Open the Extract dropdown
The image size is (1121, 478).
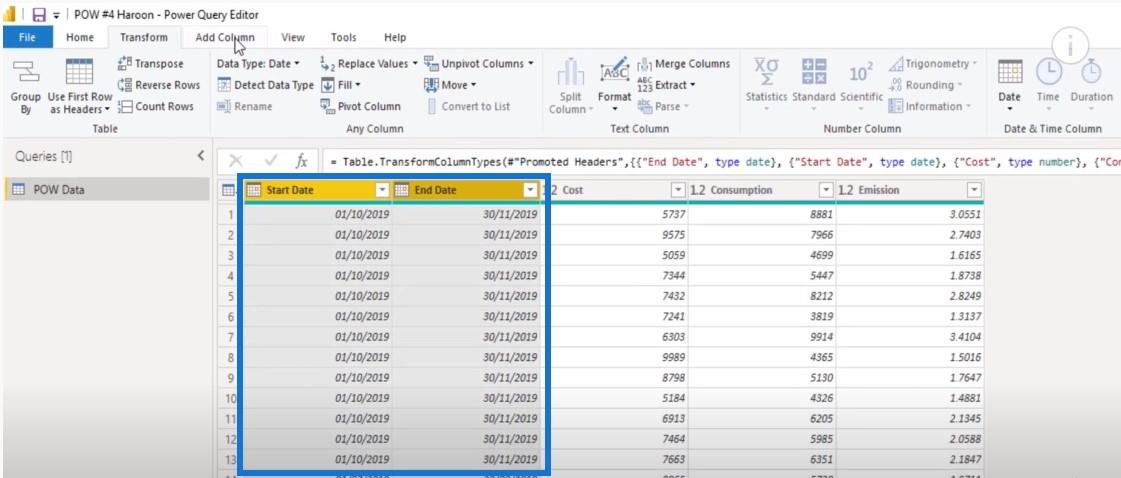coord(666,85)
